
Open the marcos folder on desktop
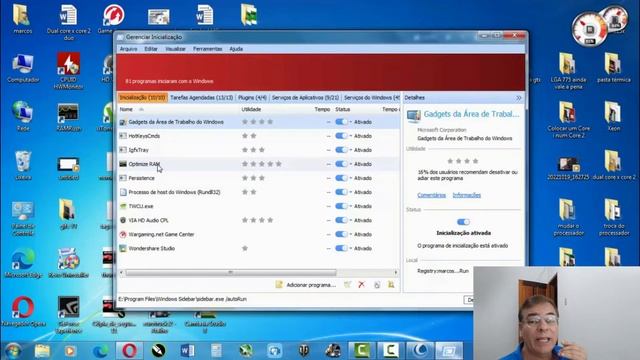coord(22,19)
